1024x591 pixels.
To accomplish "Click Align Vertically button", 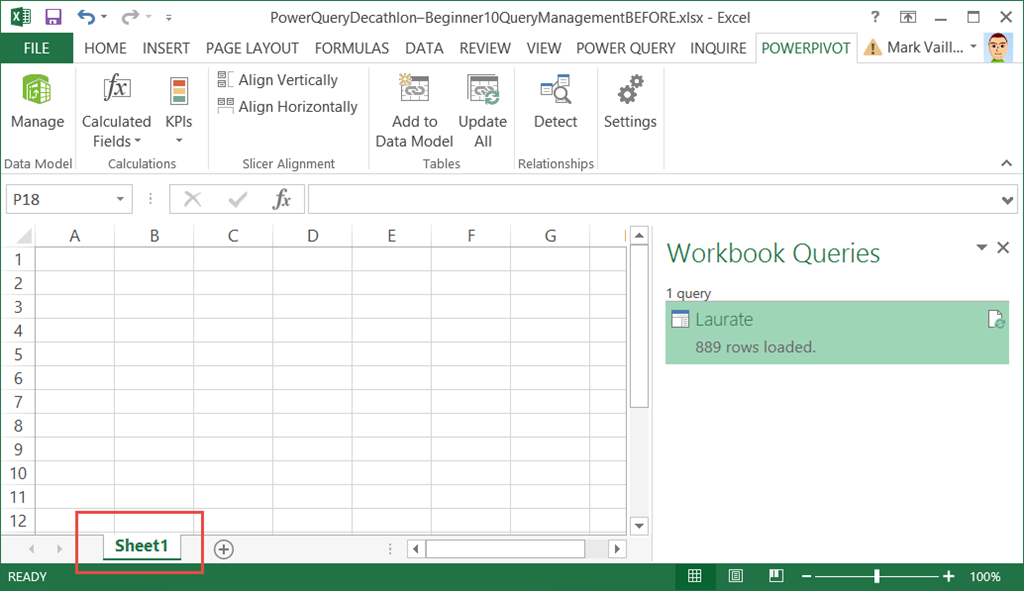I will pyautogui.click(x=278, y=80).
